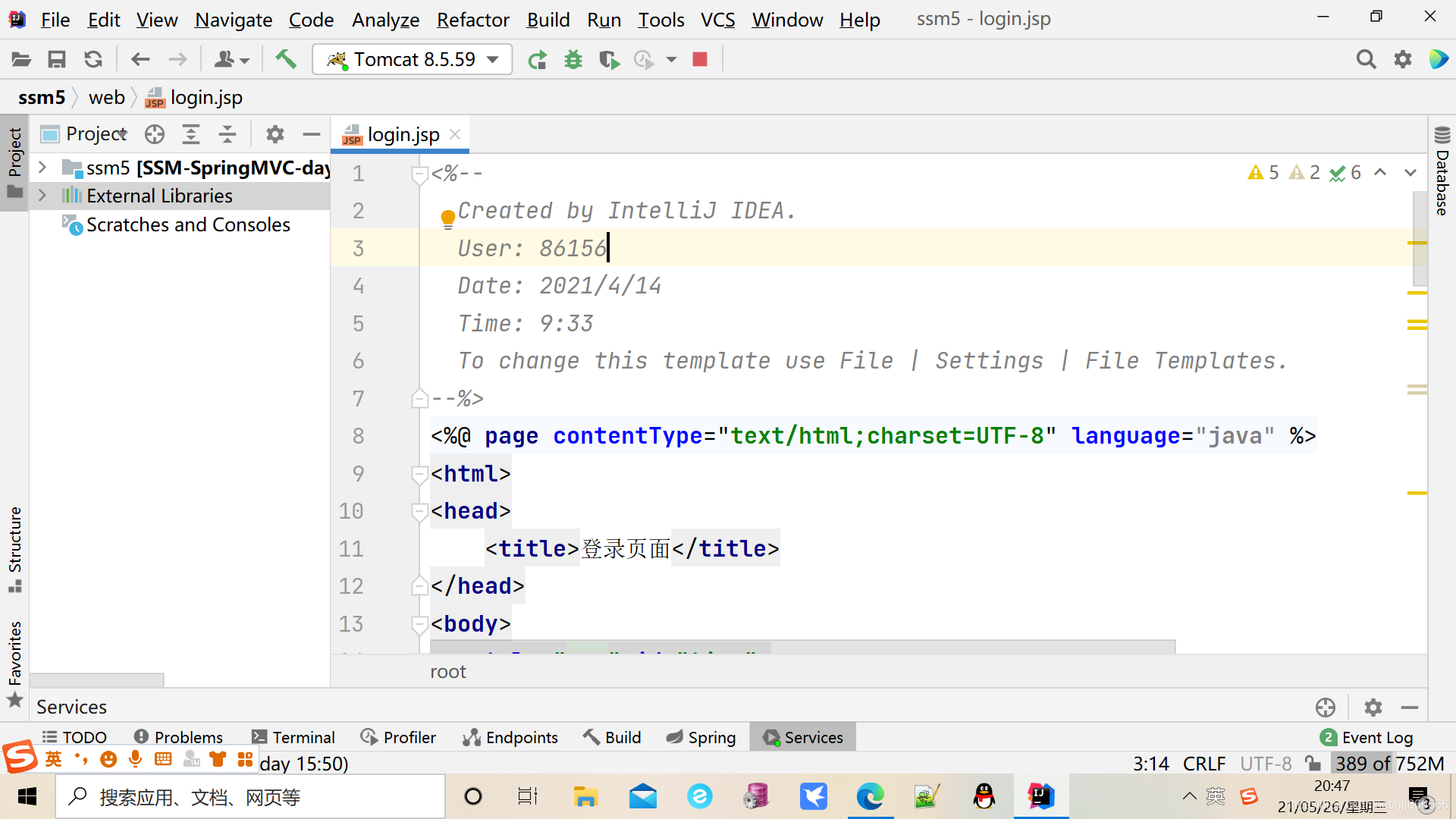Viewport: 1456px width, 819px height.
Task: Expand External Libraries node
Action: pos(43,196)
